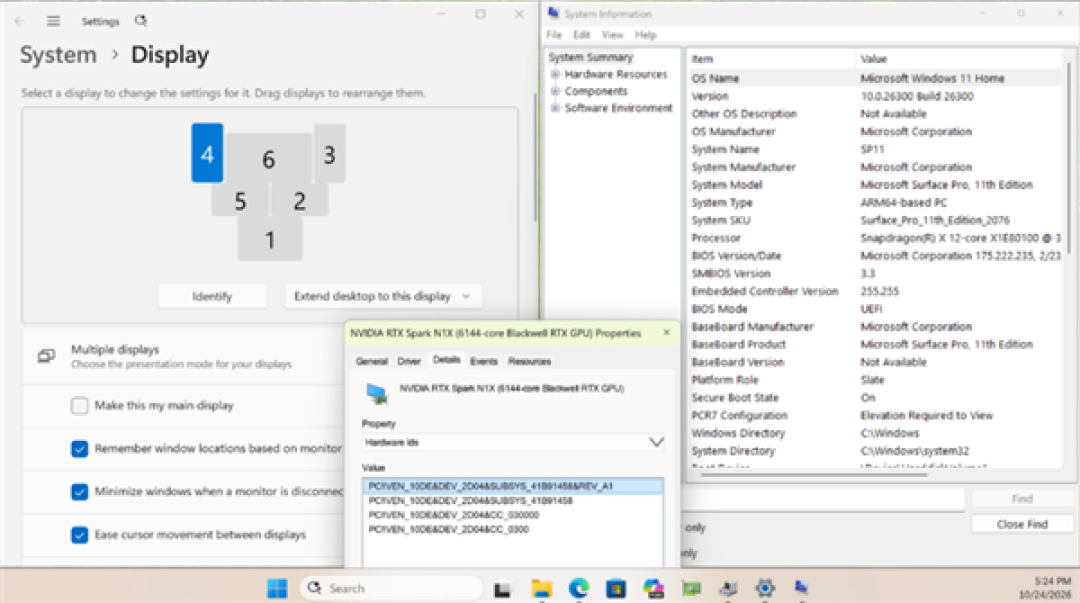Click the Windows Start button
Viewport: 1080px width, 603px height.
point(277,589)
